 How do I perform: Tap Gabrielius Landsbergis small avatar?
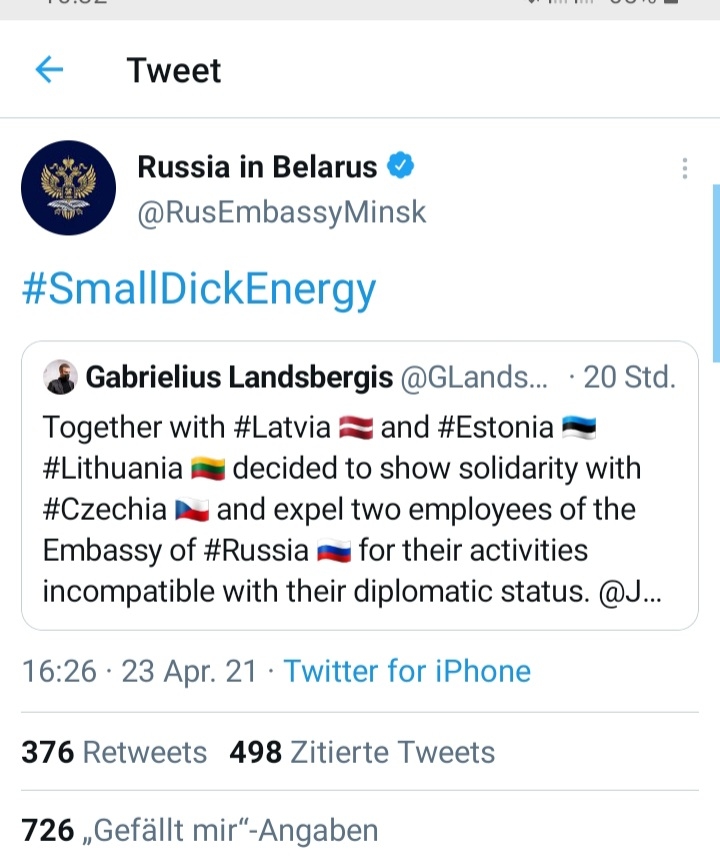point(60,377)
